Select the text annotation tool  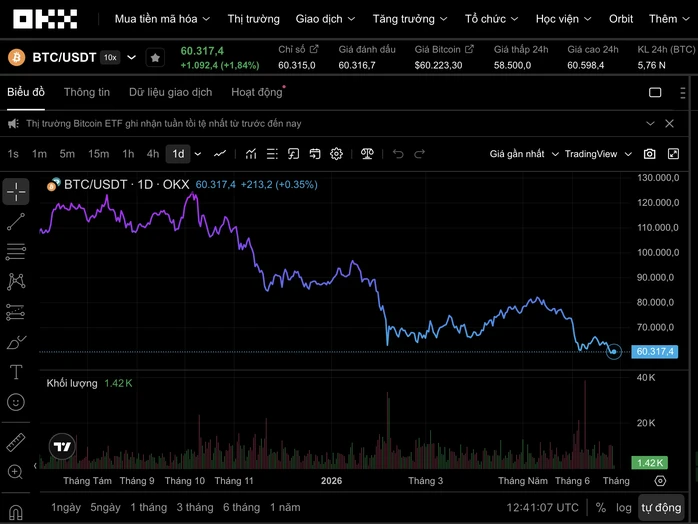coord(16,372)
